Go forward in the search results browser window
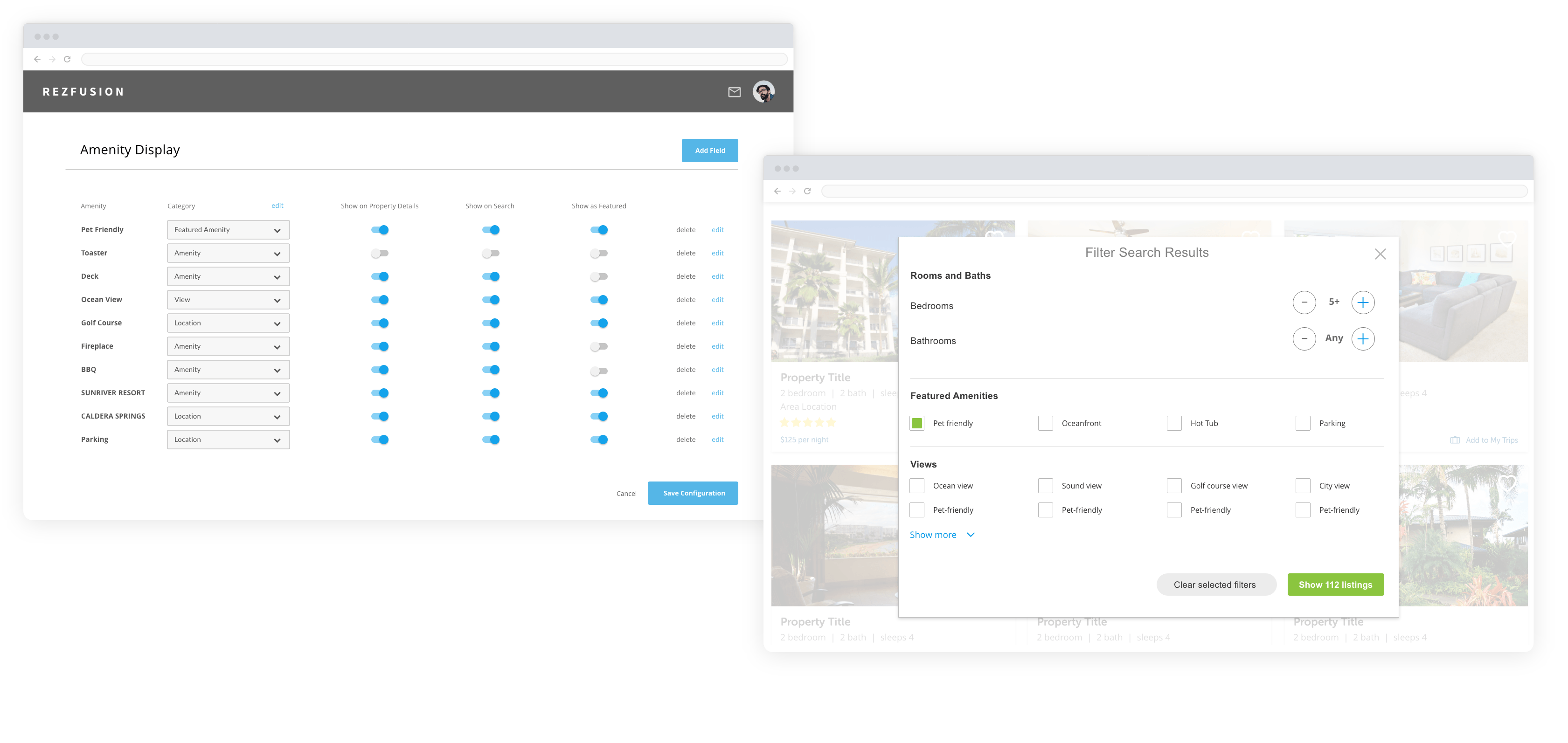Viewport: 1568px width, 743px height. point(792,191)
